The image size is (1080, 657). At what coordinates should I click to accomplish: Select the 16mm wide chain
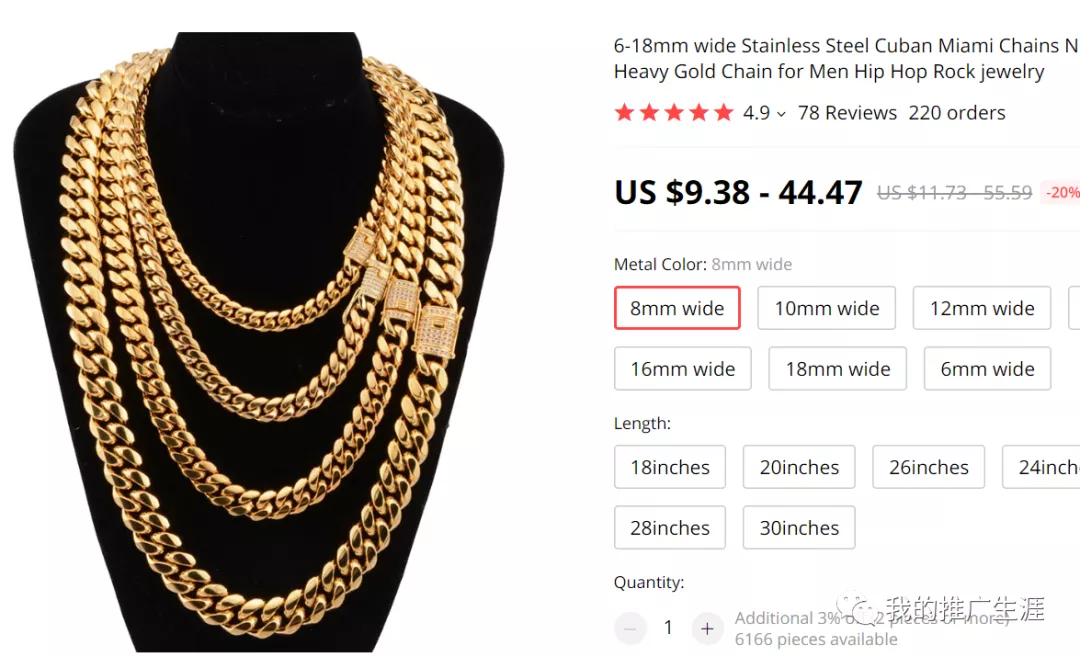[683, 369]
